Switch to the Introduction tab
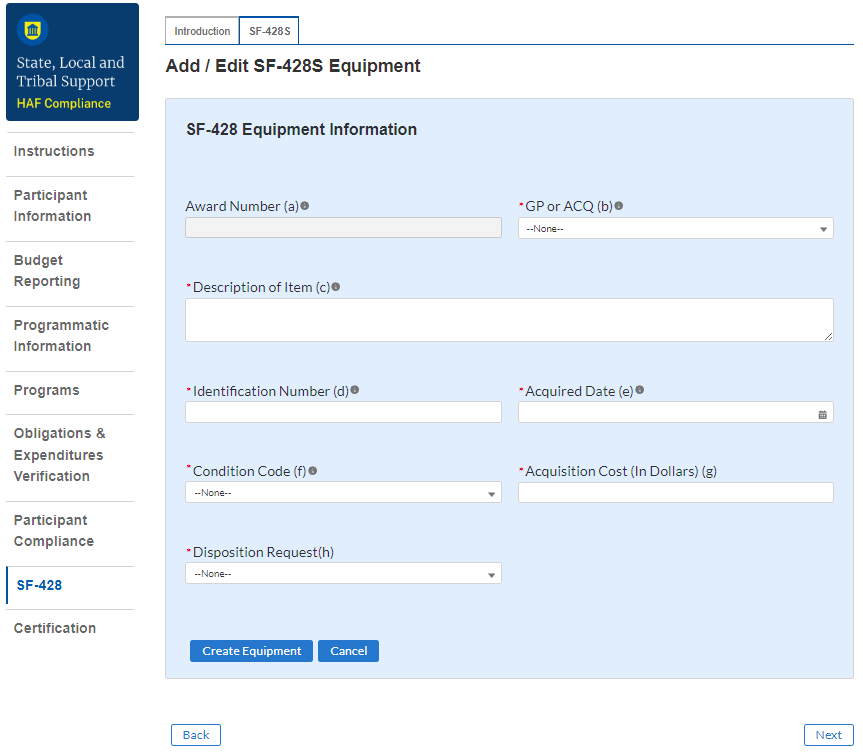 point(202,31)
